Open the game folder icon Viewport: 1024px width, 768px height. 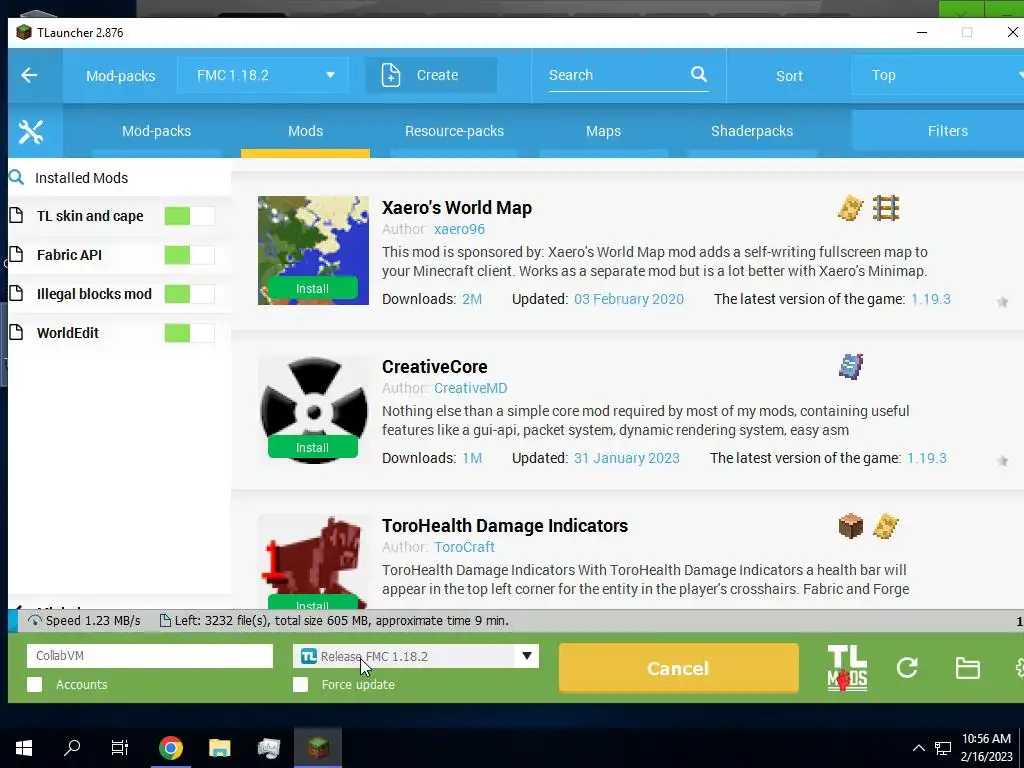tap(967, 668)
